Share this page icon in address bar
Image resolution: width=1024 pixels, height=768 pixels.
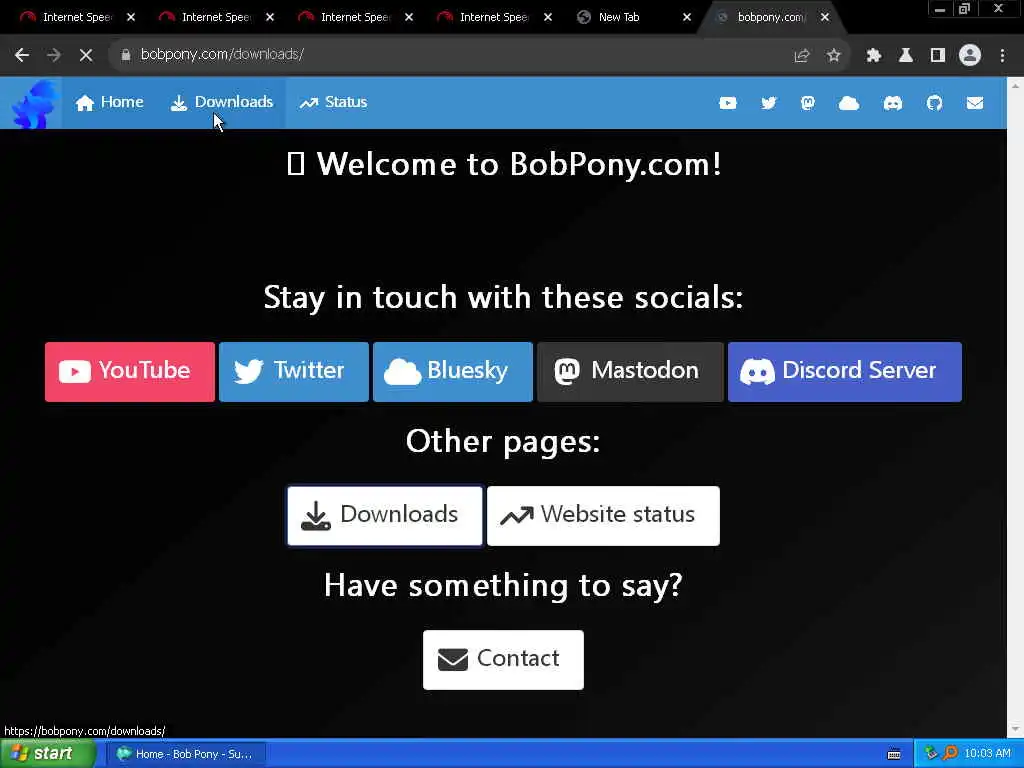(x=801, y=56)
